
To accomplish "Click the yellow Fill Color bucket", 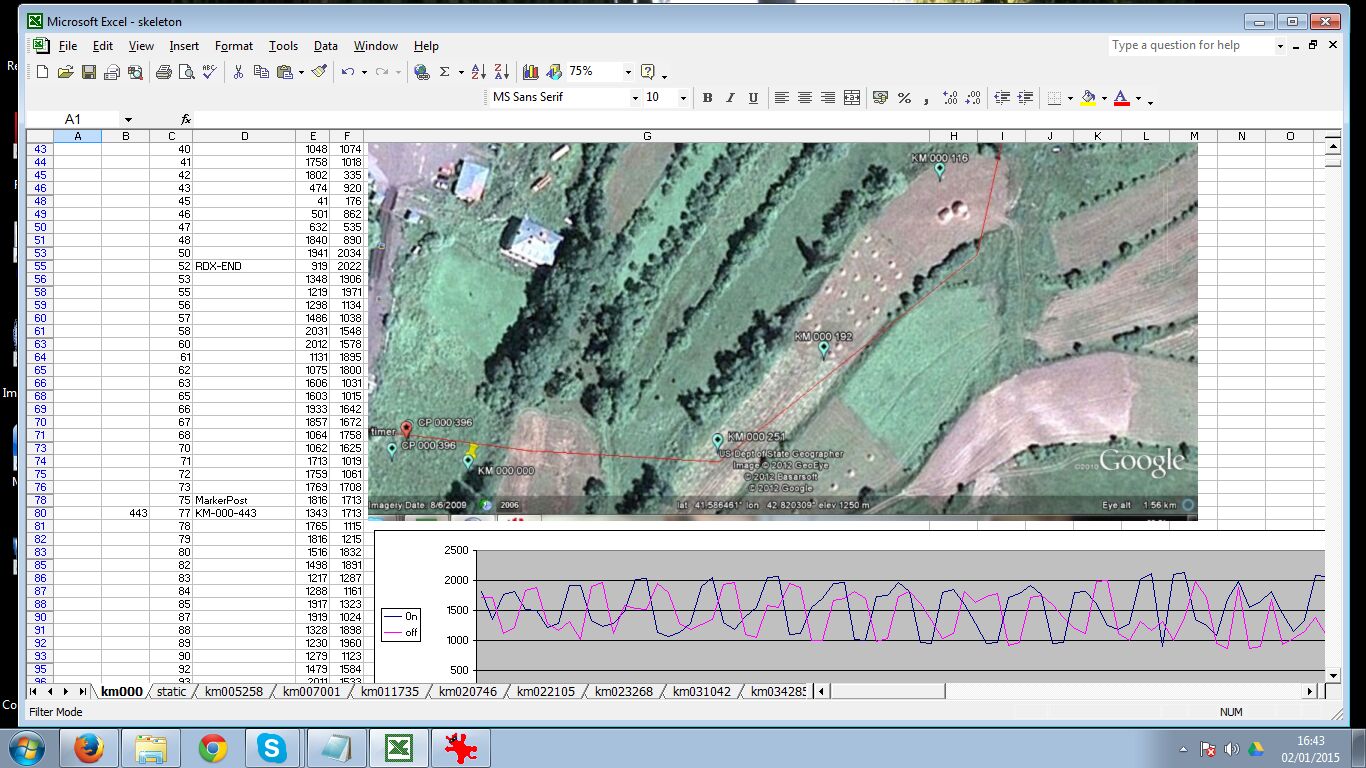I will coord(1088,98).
